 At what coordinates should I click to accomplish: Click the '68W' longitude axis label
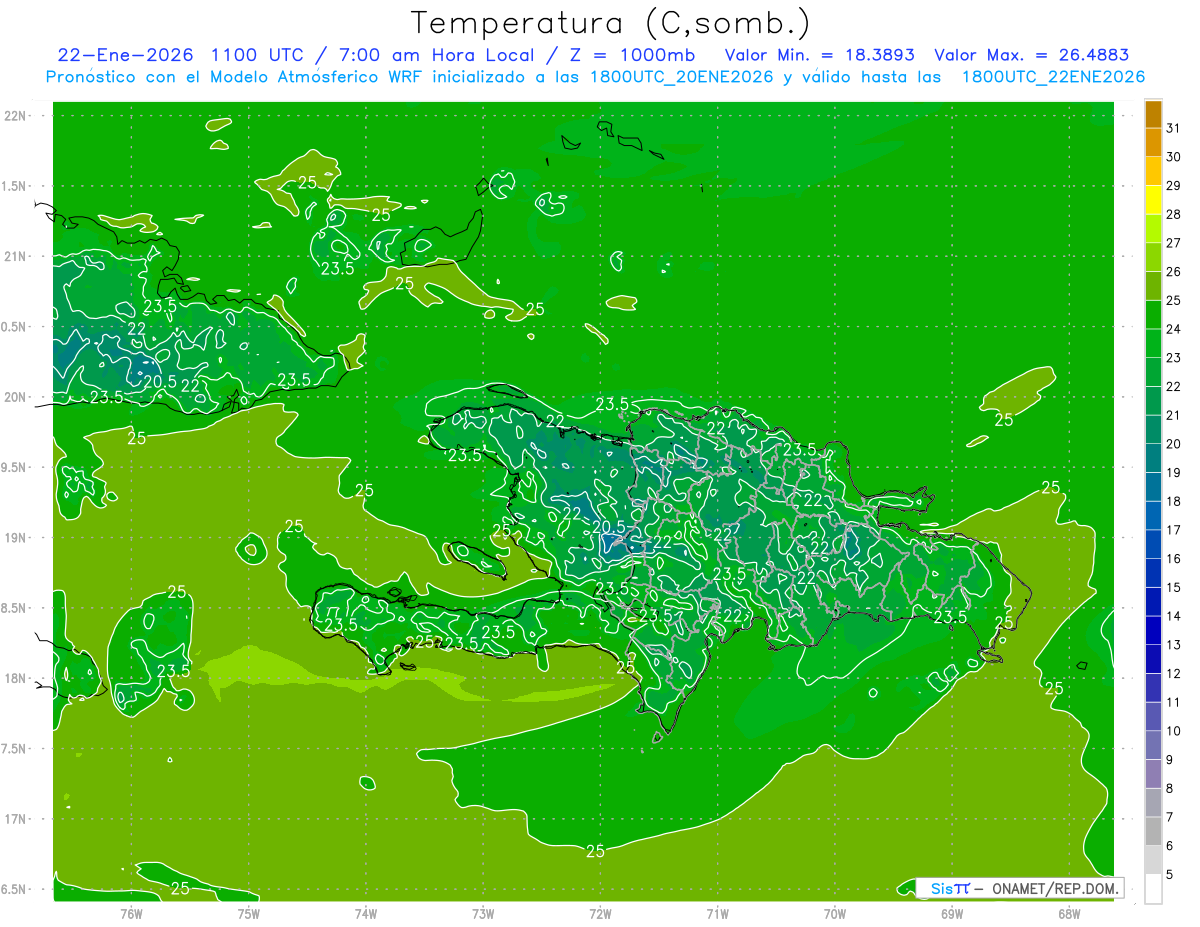[1069, 912]
